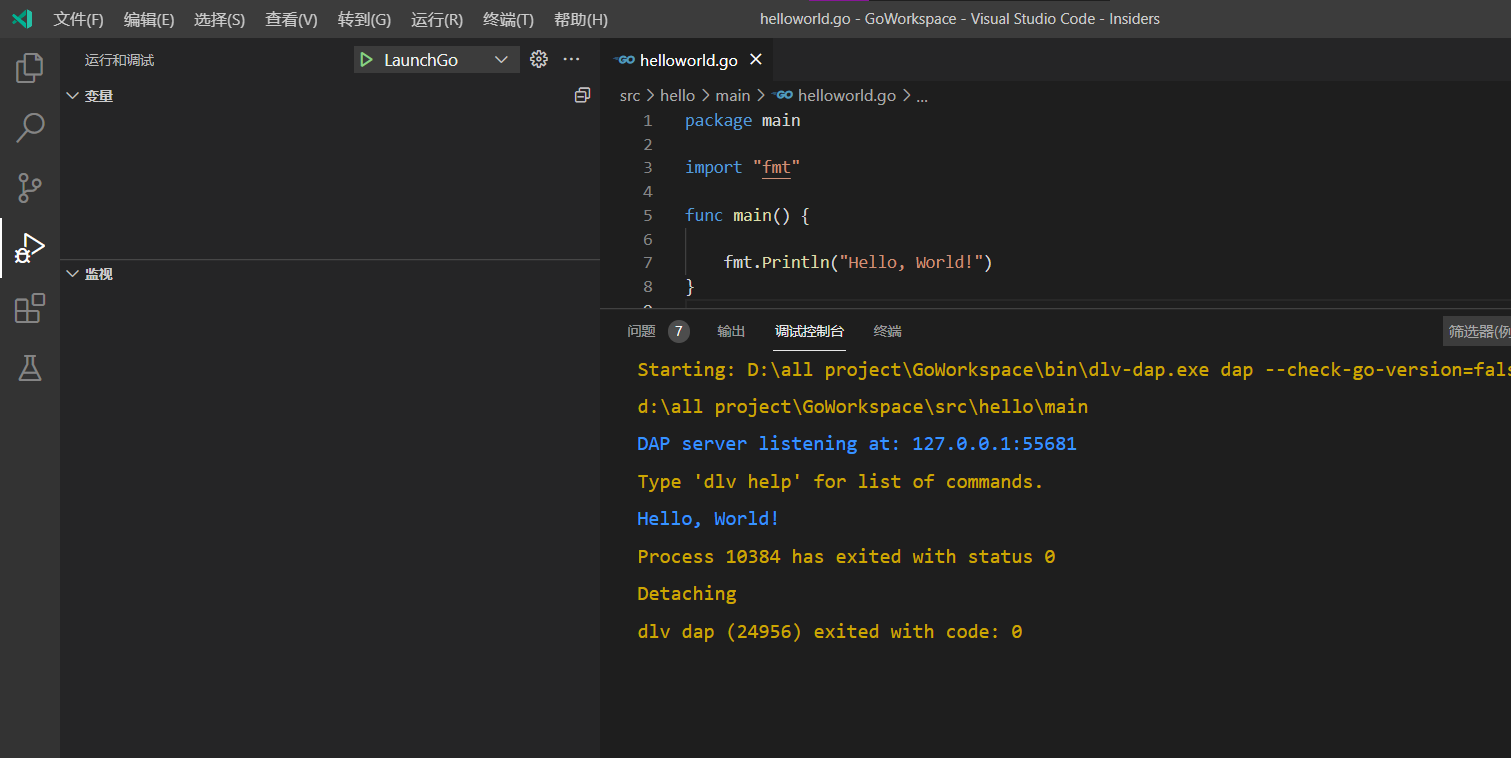This screenshot has width=1511, height=758.
Task: Collapse the 监视 section
Action: tap(72, 274)
